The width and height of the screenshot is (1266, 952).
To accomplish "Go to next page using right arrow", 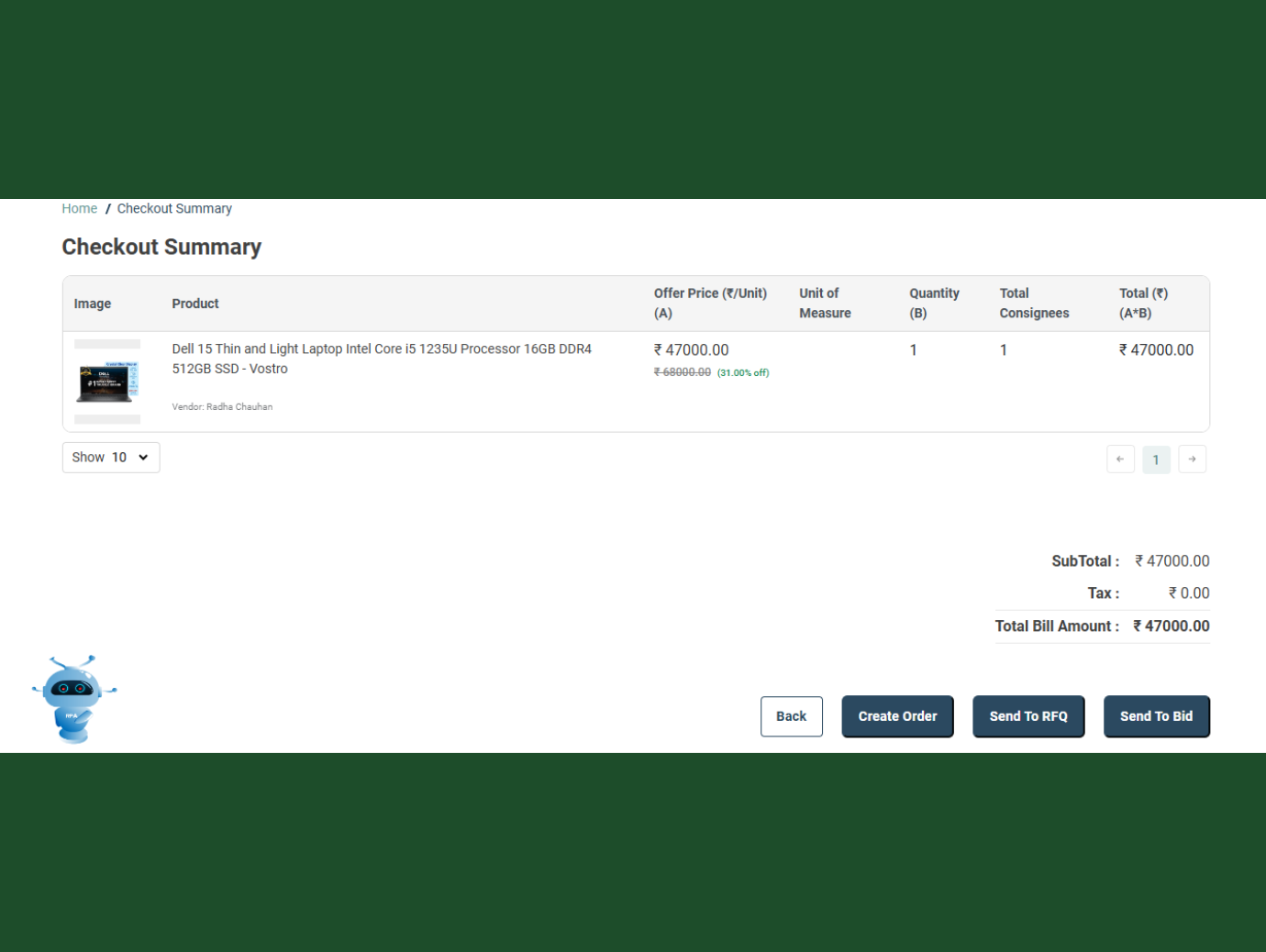I will (1192, 459).
